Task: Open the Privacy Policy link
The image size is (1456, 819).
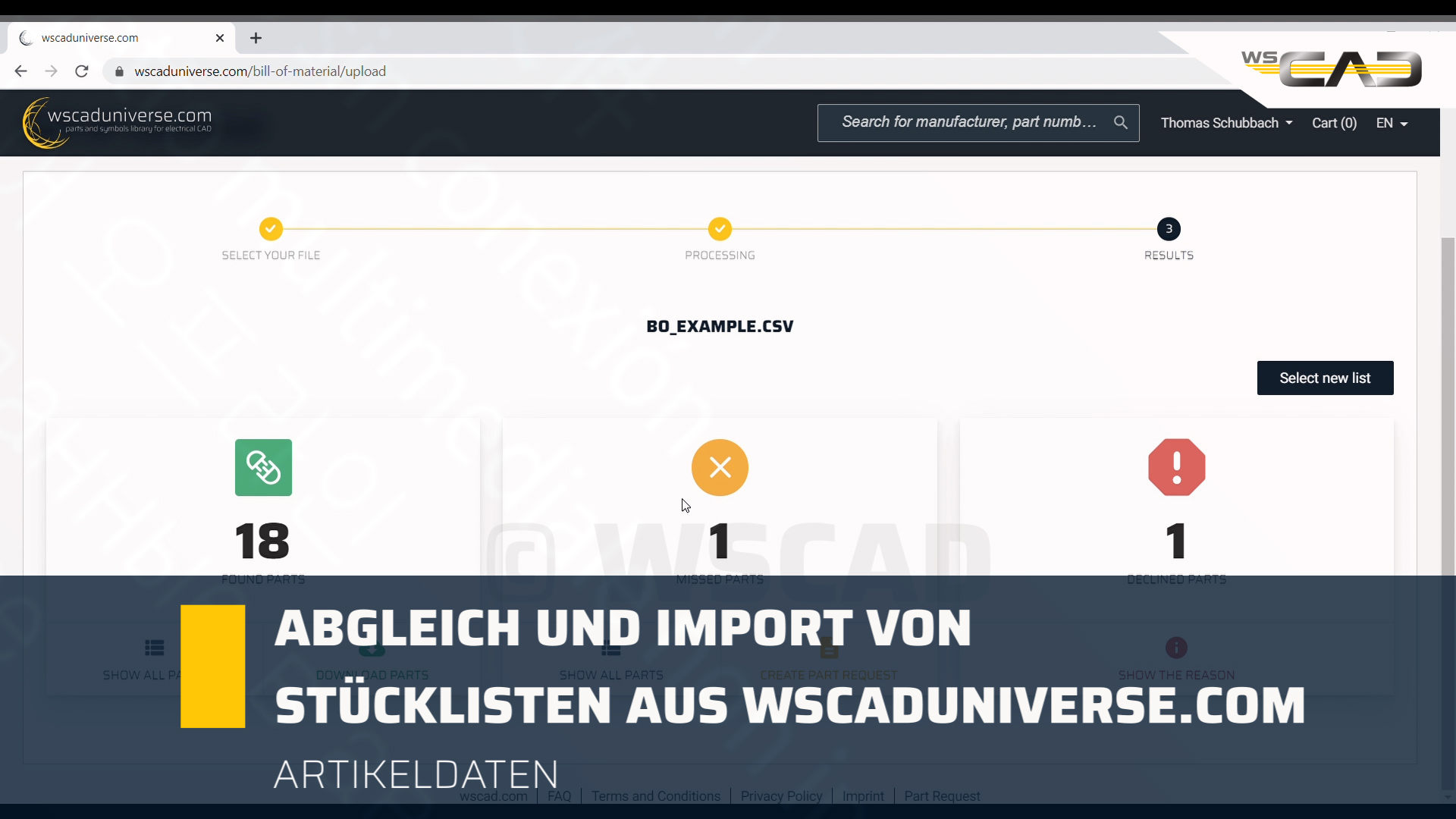Action: coord(780,795)
